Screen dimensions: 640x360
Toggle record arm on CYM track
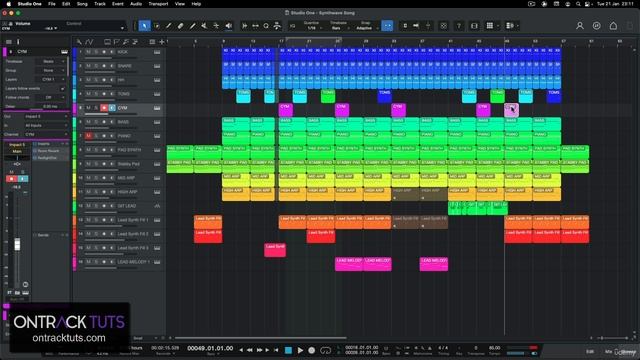[104, 108]
